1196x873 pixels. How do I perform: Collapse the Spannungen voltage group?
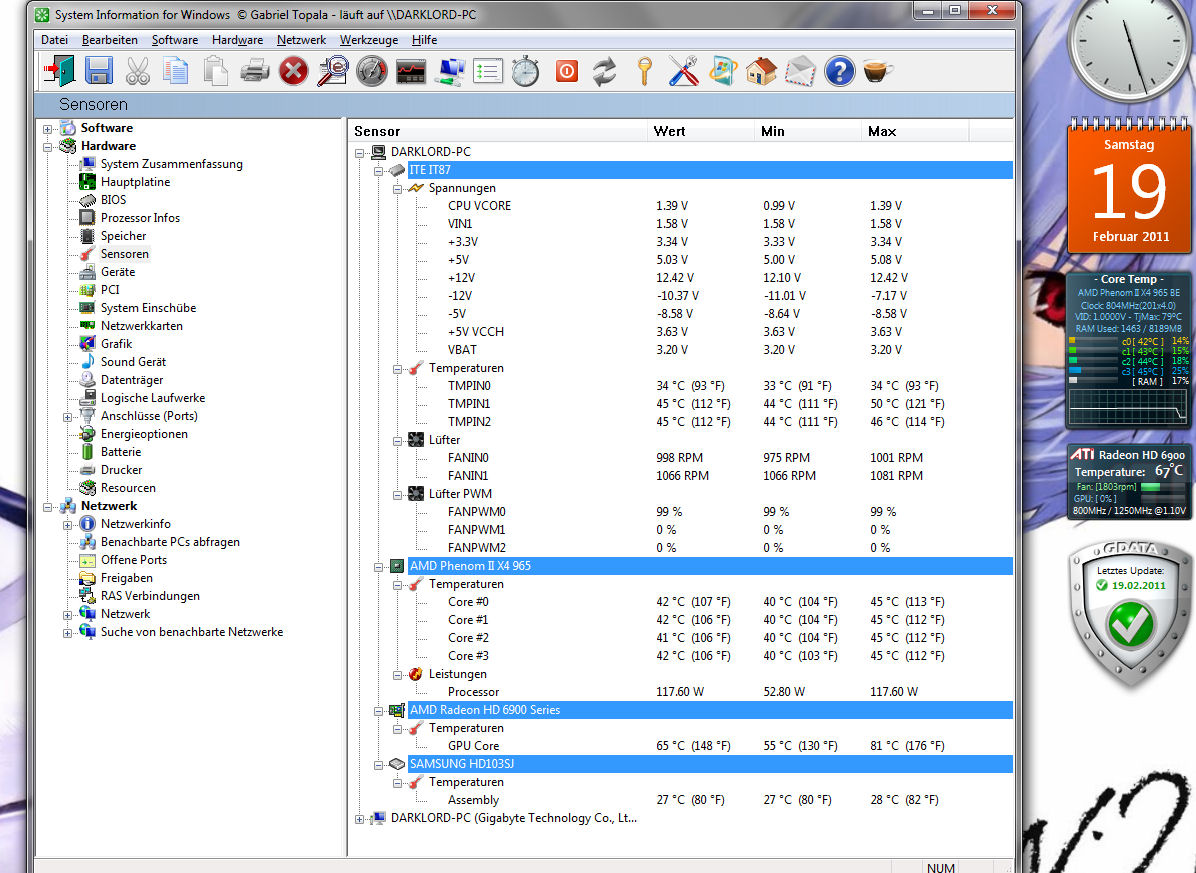coord(397,189)
